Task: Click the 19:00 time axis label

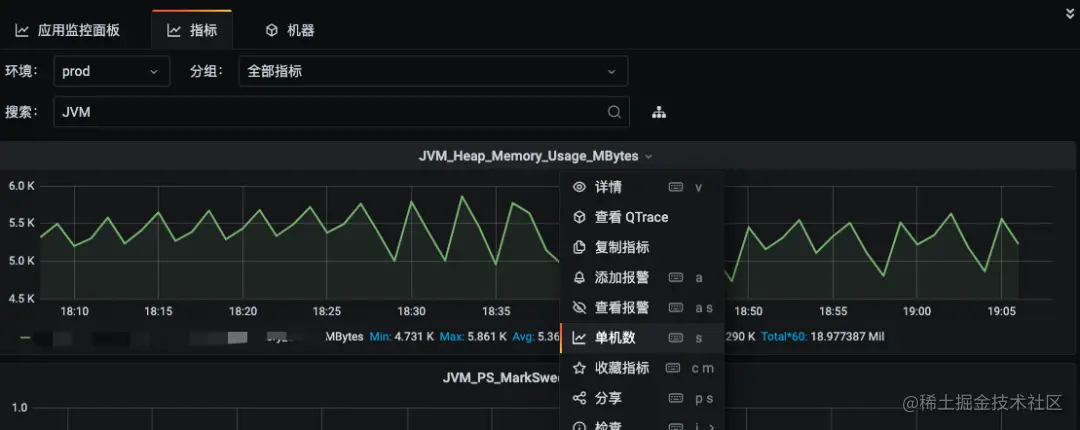Action: pyautogui.click(x=917, y=311)
